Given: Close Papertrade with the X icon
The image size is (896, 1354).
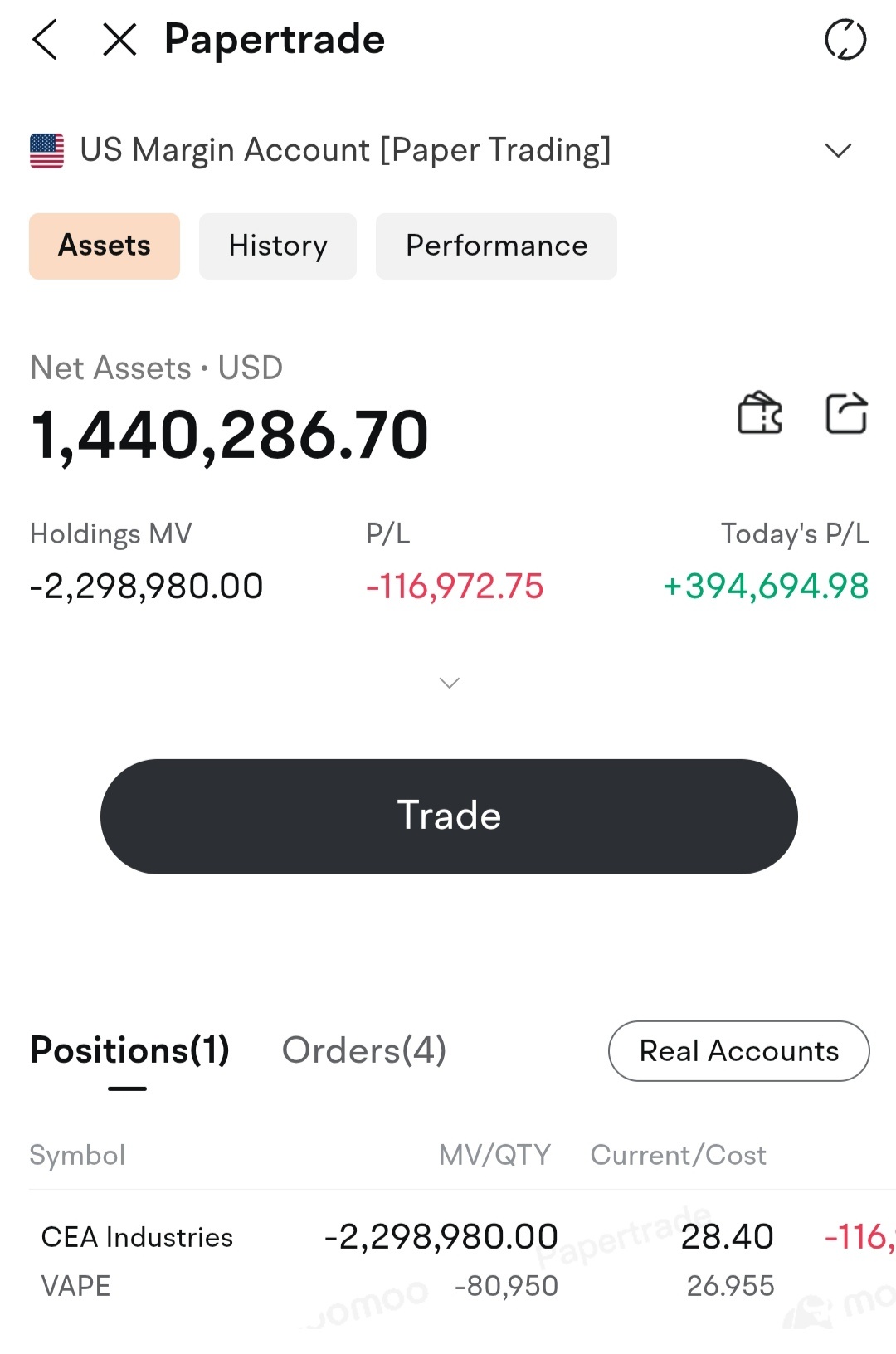Looking at the screenshot, I should pyautogui.click(x=119, y=39).
